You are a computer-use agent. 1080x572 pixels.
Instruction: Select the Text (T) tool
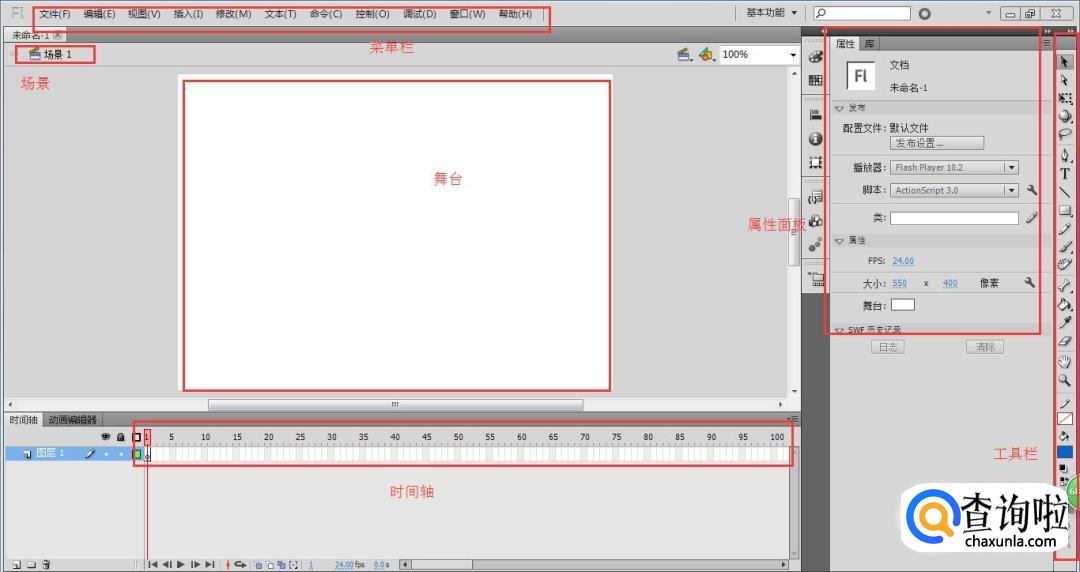[1065, 174]
